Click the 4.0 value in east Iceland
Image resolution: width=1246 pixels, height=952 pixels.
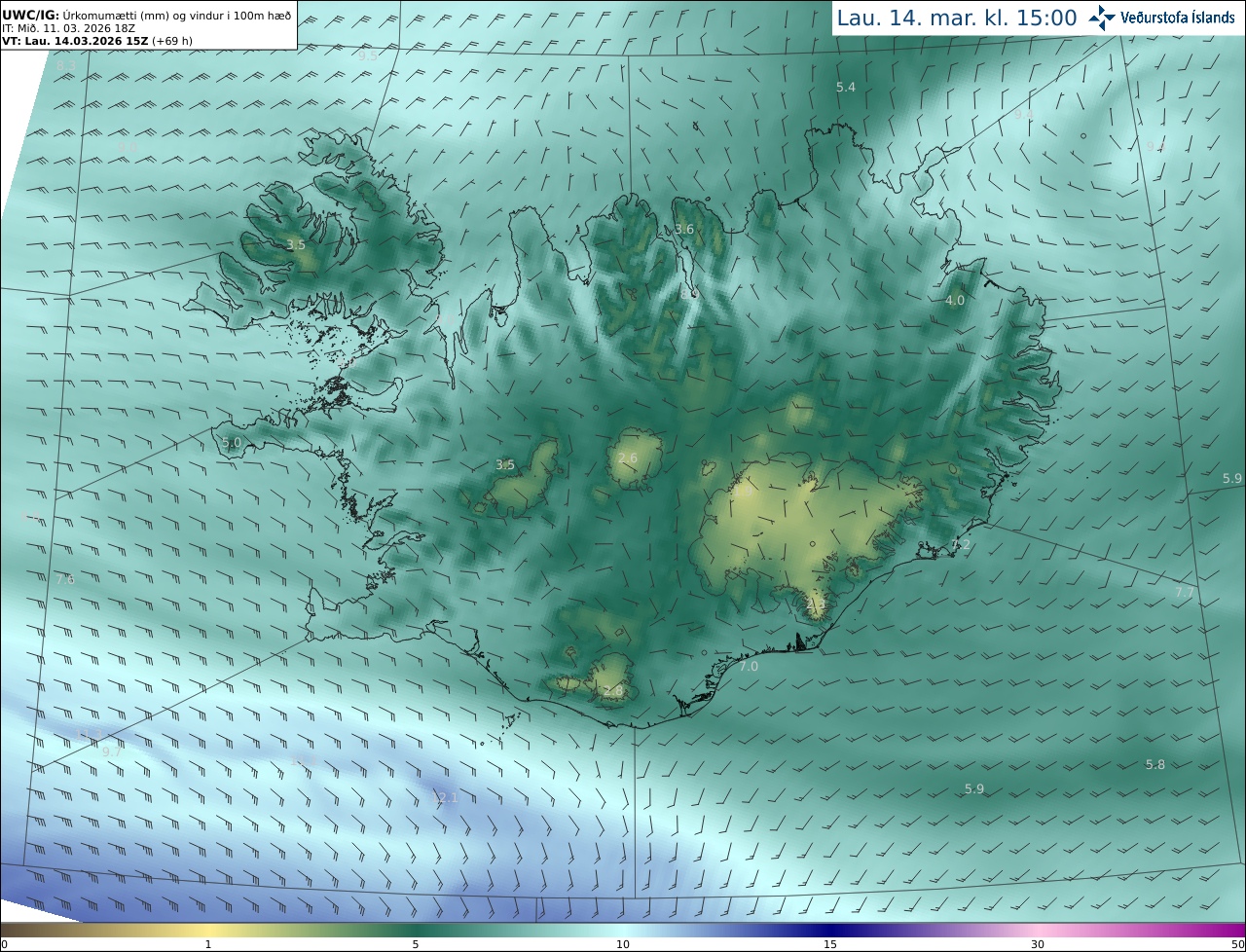coord(955,300)
